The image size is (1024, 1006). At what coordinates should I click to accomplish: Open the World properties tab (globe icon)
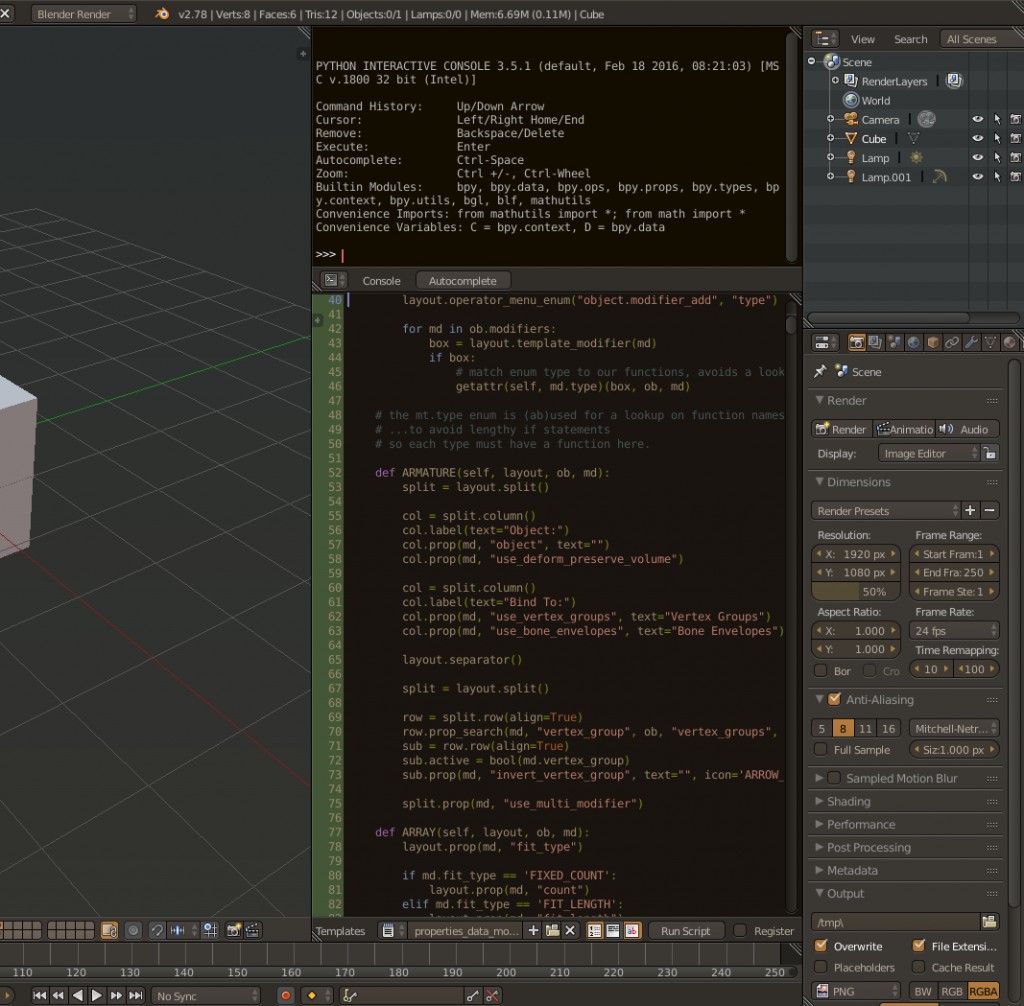coord(913,342)
